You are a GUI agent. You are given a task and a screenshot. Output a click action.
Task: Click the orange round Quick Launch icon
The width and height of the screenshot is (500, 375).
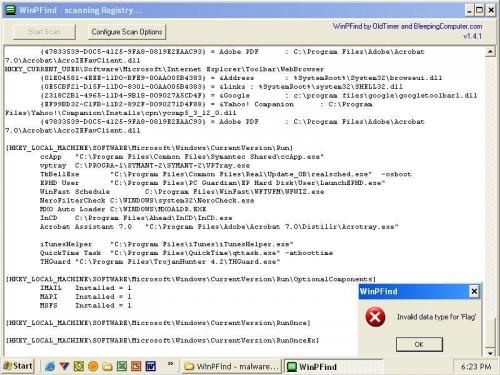point(93,366)
